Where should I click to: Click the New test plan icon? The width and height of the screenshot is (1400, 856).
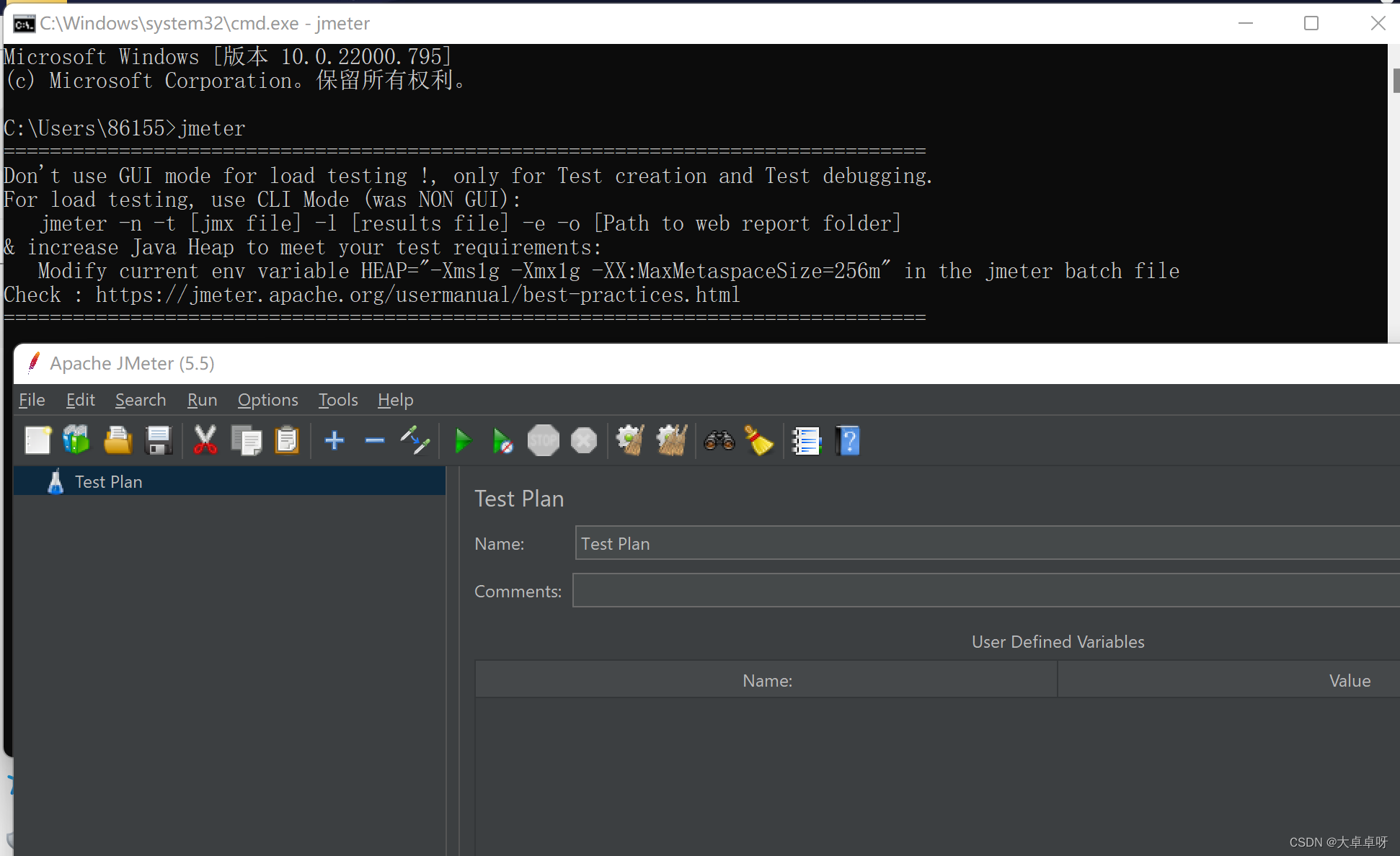click(37, 440)
